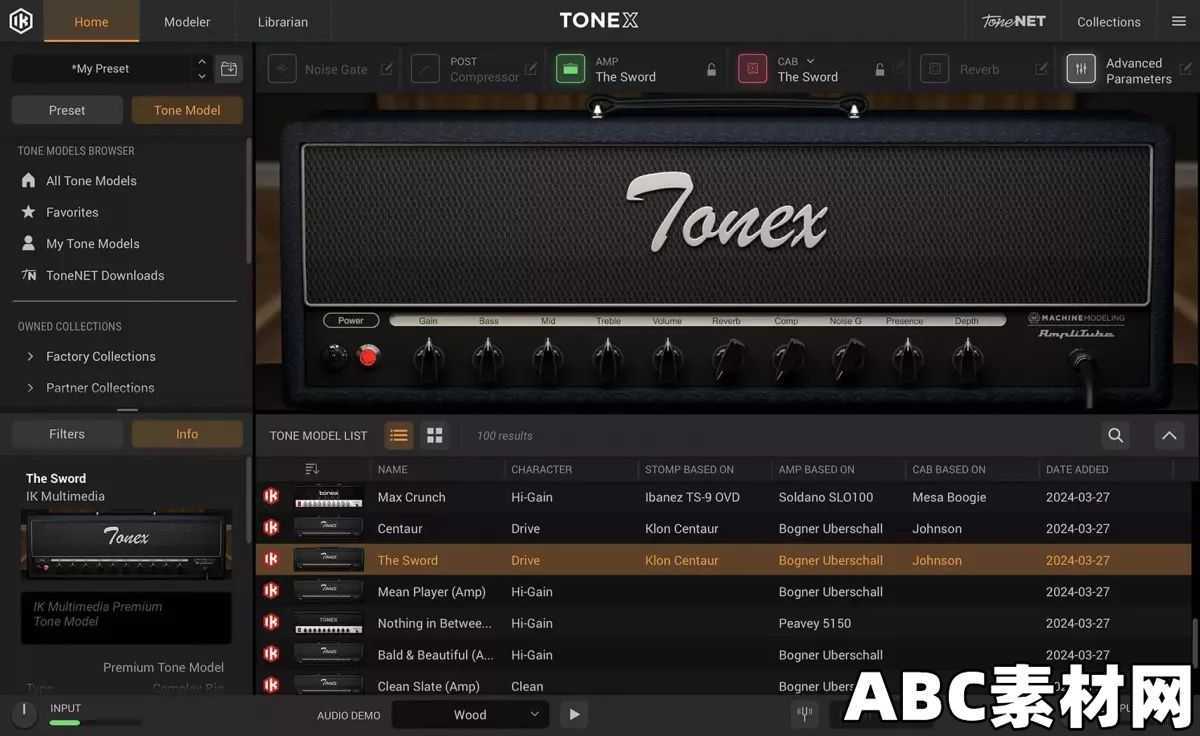Switch tone model list to grid view
The width and height of the screenshot is (1200, 736).
coord(433,433)
